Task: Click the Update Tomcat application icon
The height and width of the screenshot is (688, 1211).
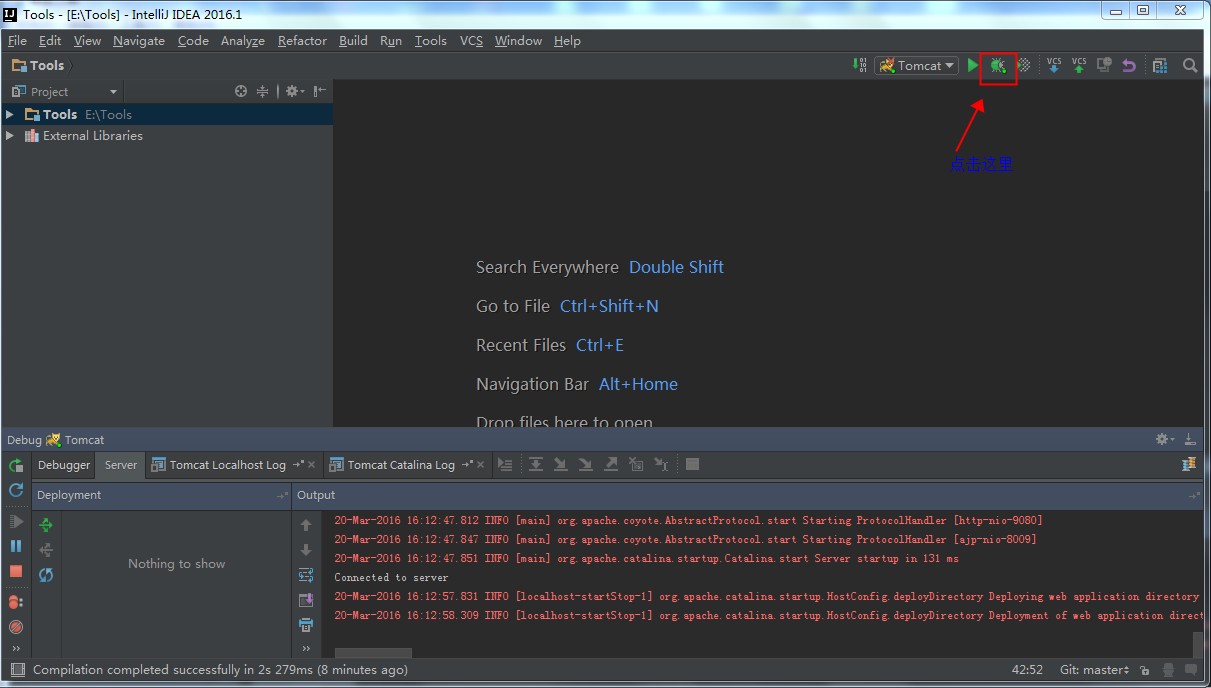Action: (x=16, y=490)
